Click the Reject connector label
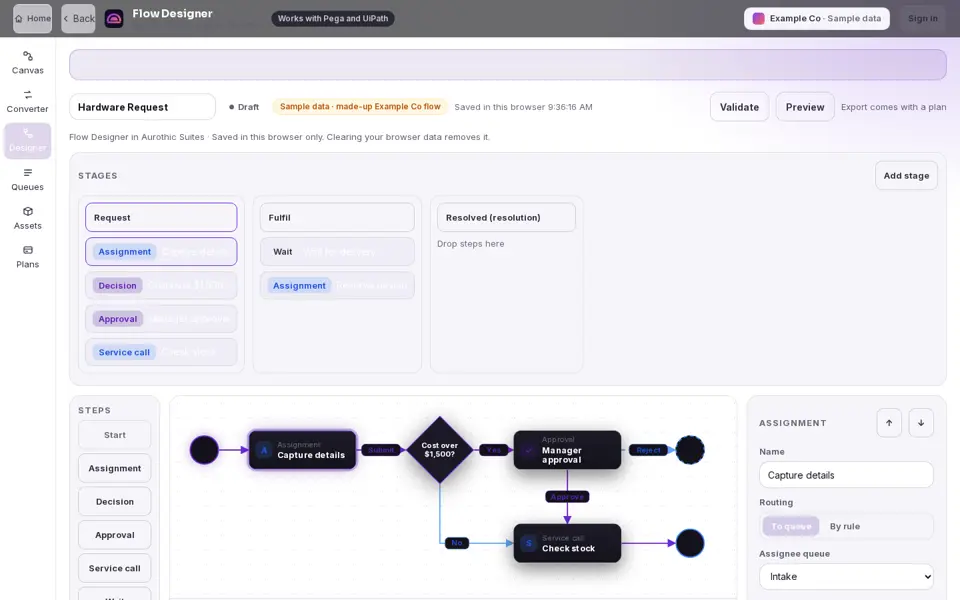Screen dimensions: 960x600 [x=648, y=450]
